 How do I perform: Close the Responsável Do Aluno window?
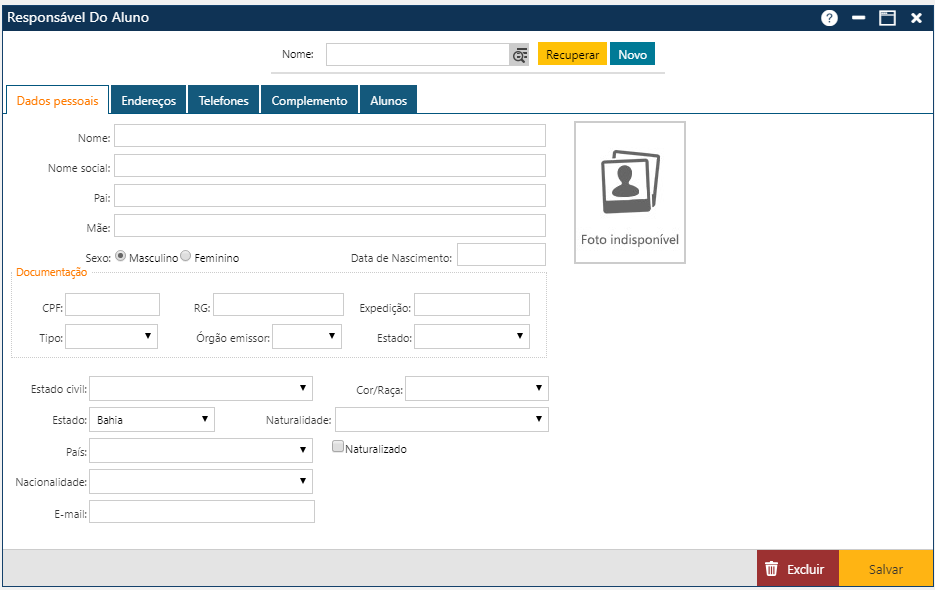click(916, 18)
